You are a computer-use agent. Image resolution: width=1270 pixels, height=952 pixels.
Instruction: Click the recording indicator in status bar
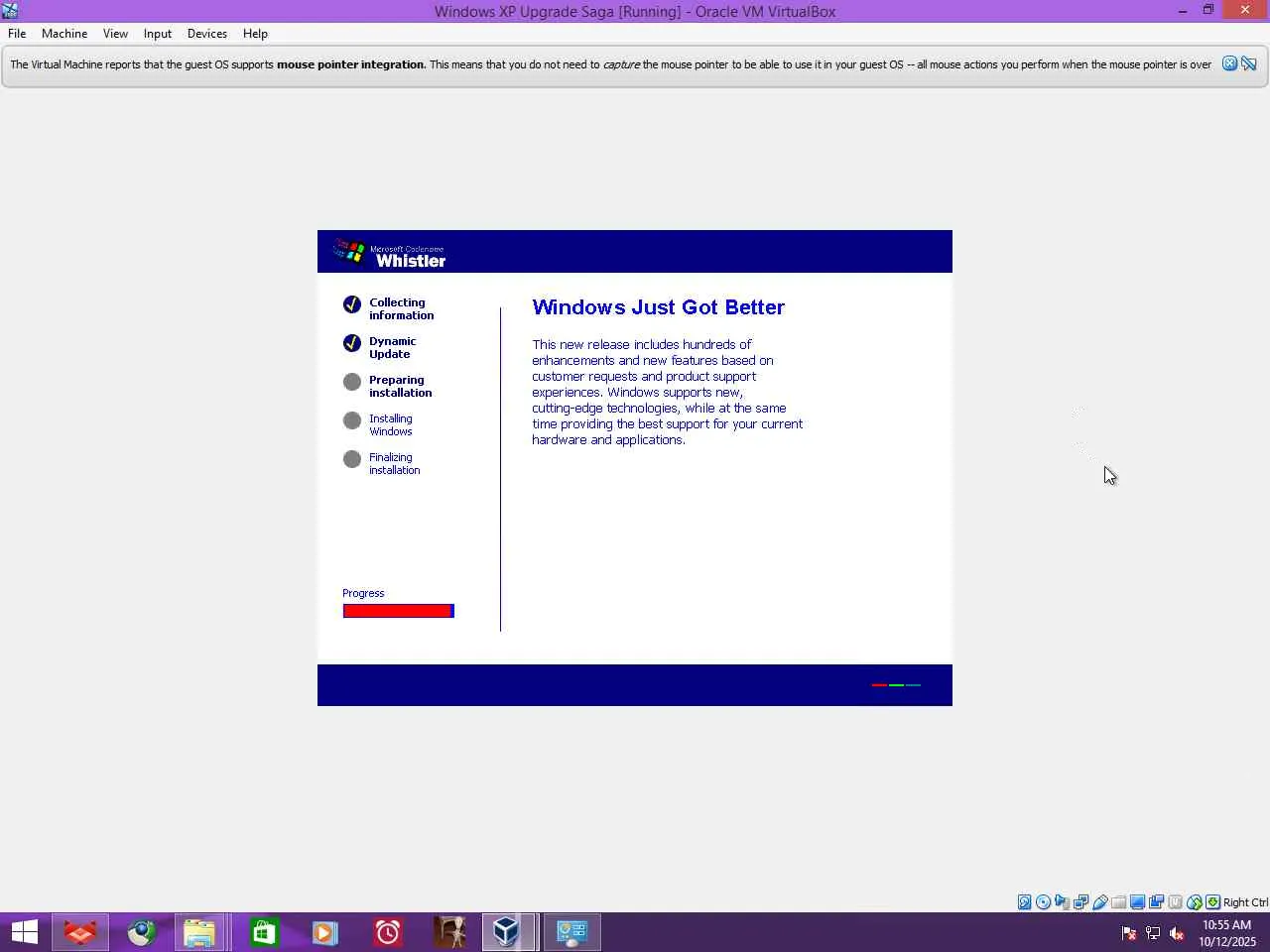tap(1157, 902)
